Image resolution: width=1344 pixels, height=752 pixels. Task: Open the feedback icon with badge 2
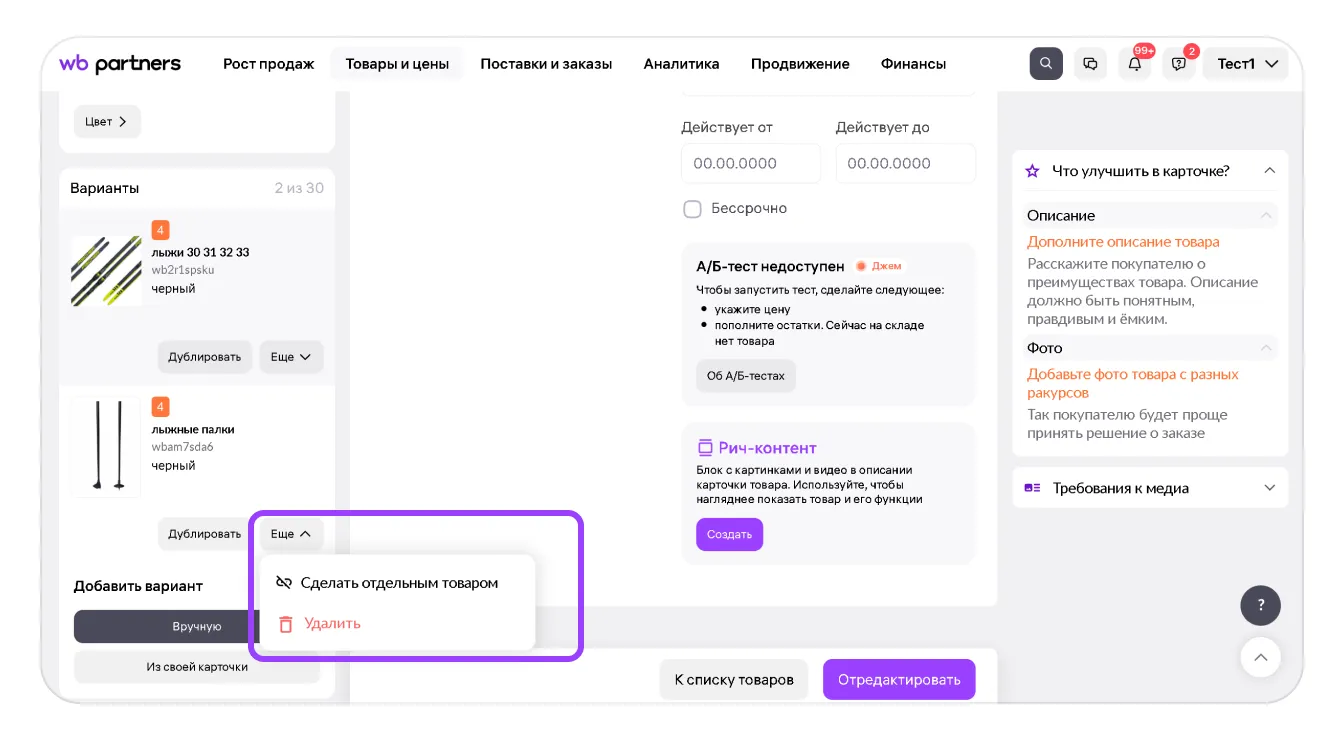[x=1179, y=64]
